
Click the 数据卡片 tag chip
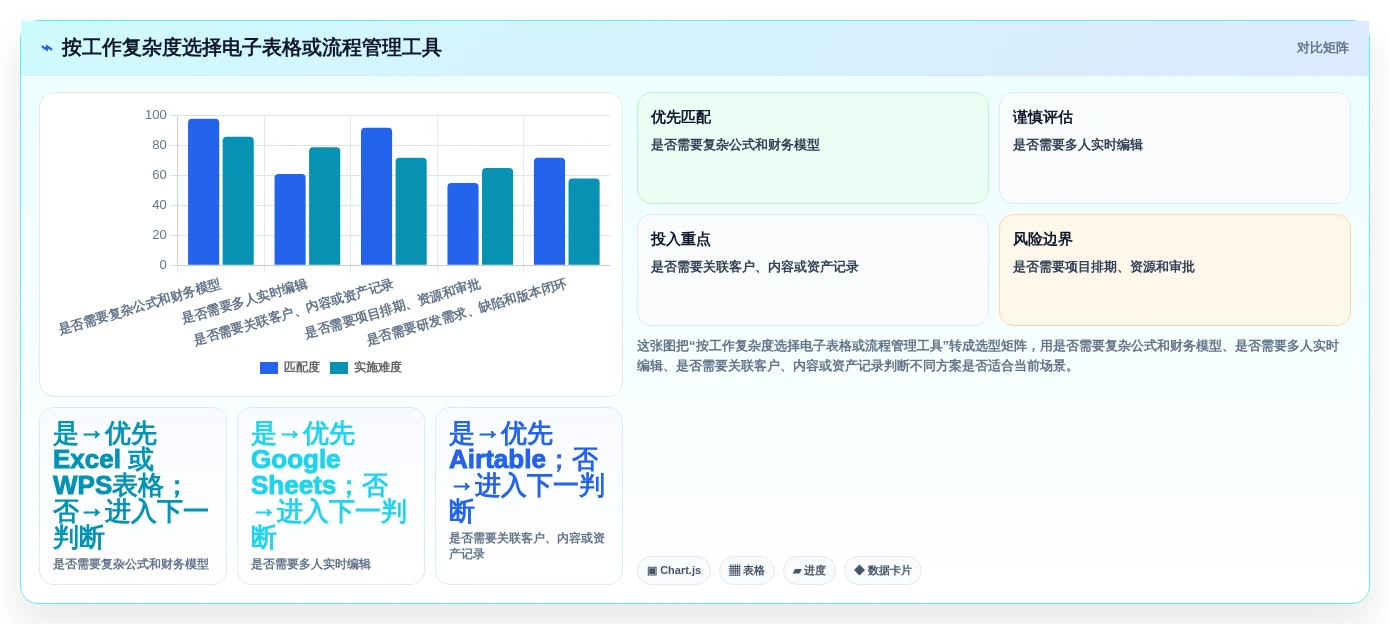pyautogui.click(x=883, y=571)
